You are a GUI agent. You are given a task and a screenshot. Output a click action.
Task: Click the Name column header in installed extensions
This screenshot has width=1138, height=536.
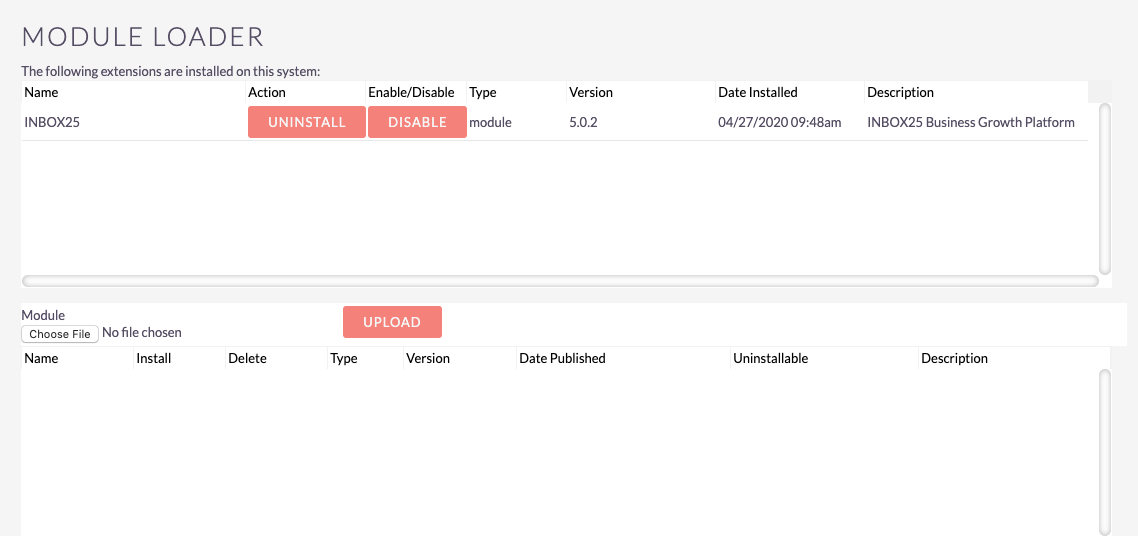tap(41, 92)
